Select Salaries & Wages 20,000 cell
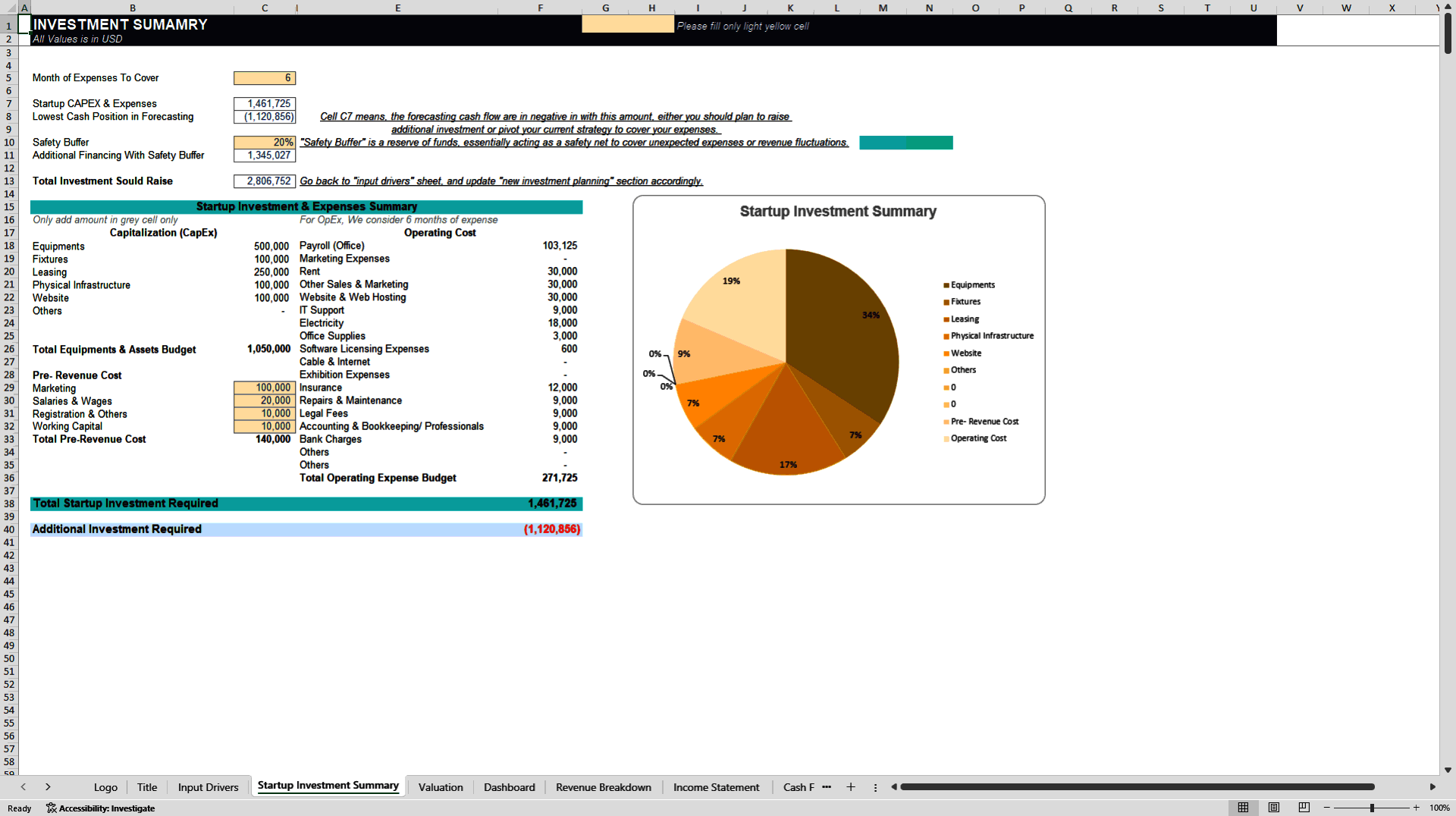 coord(265,400)
